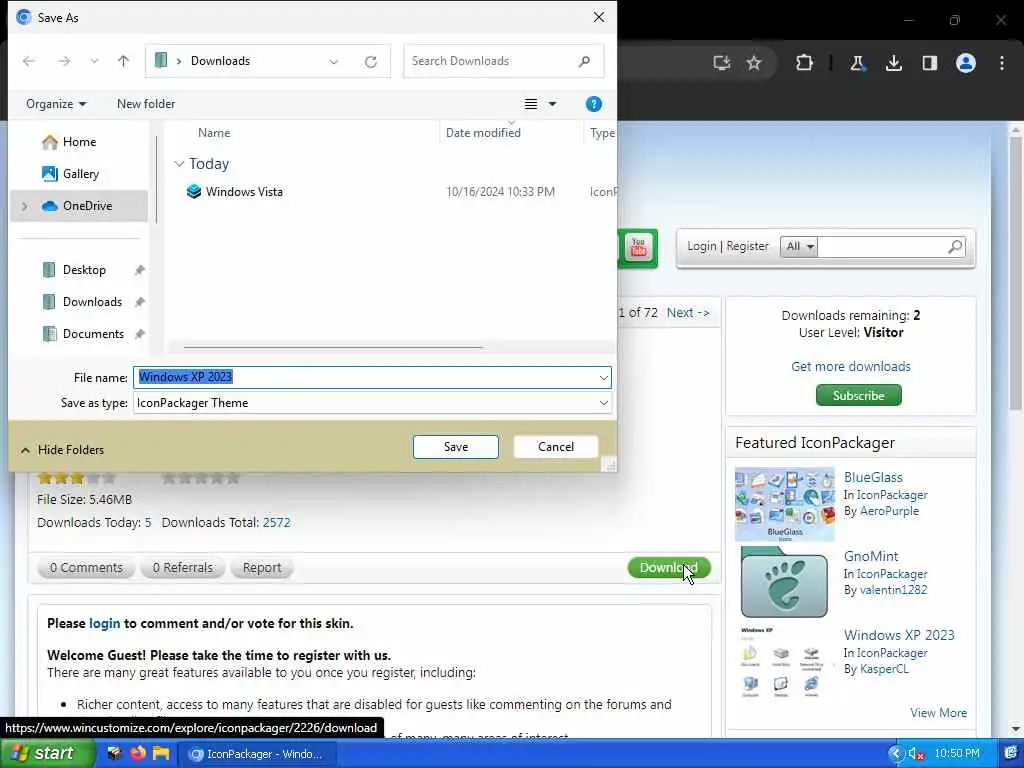Go to Next skin link
1024x768 pixels.
pos(688,312)
